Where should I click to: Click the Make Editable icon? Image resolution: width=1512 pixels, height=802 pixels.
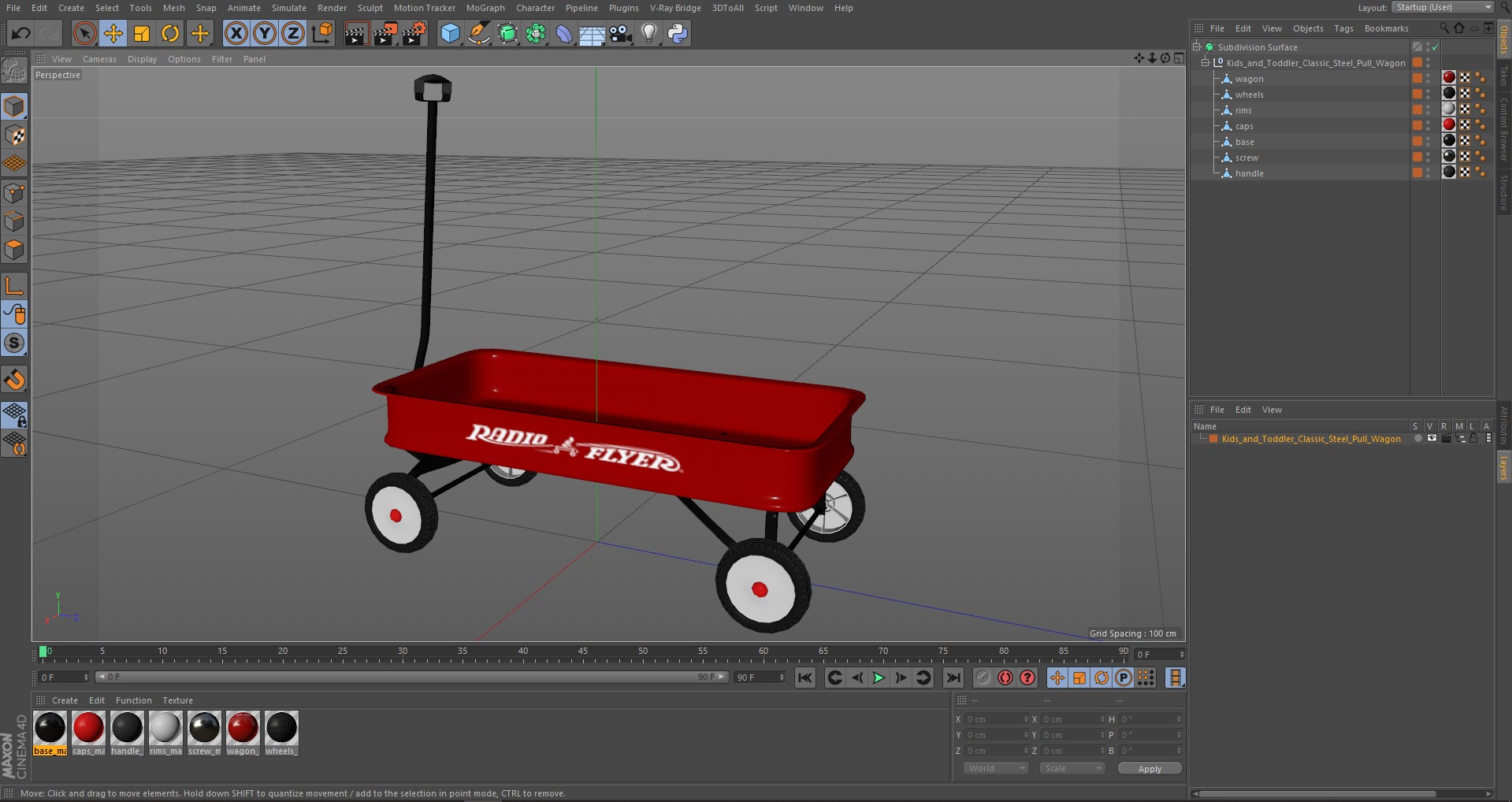pyautogui.click(x=14, y=71)
